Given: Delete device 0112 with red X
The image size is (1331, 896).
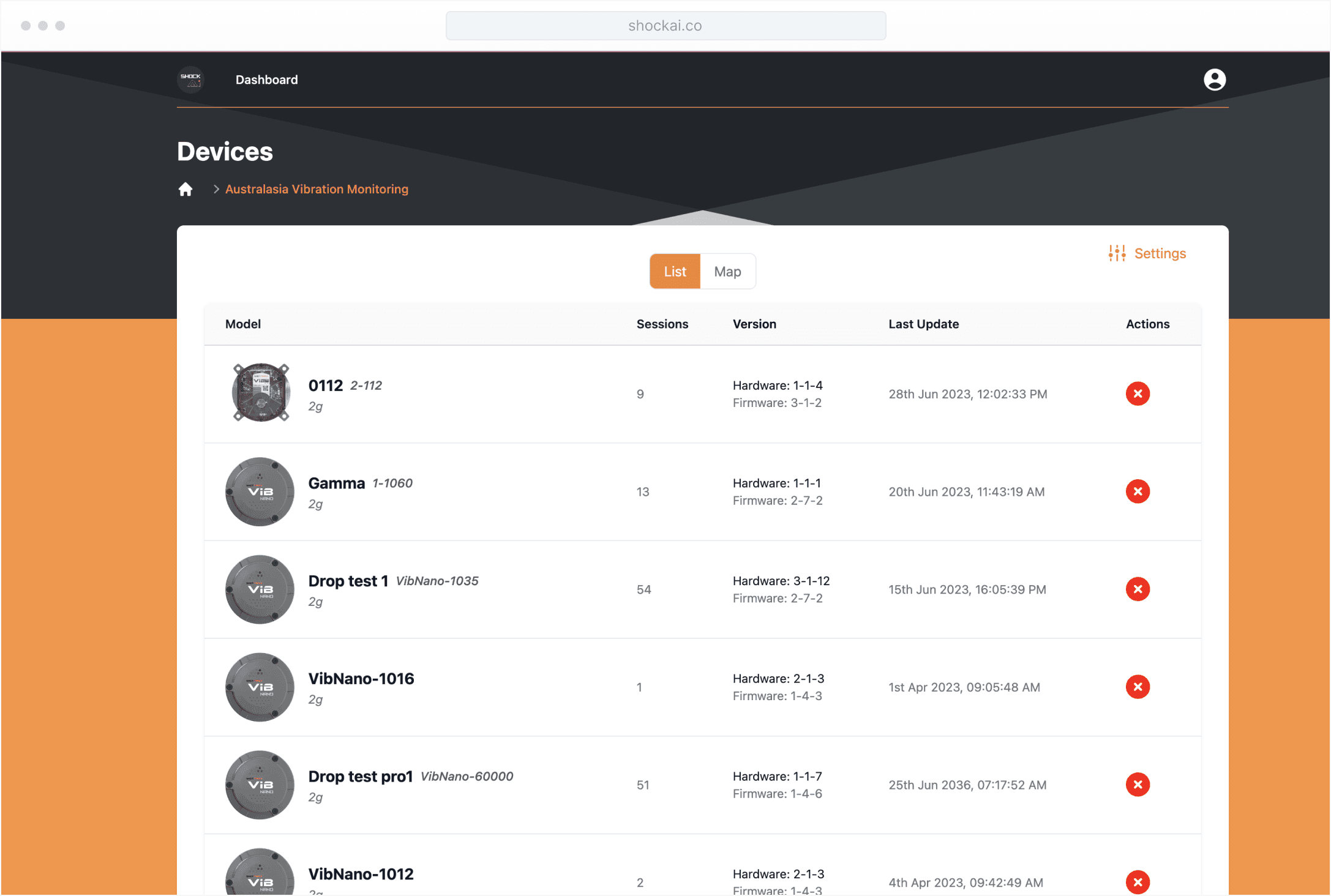Looking at the screenshot, I should (1138, 394).
